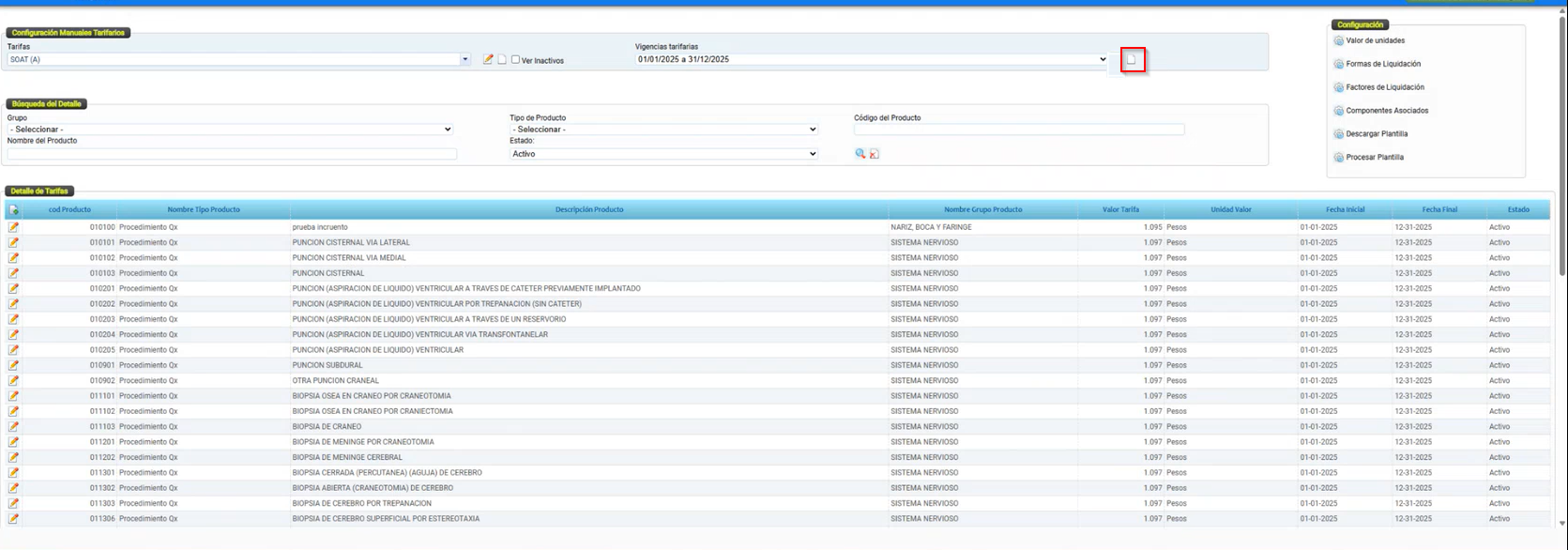Click the add record icon in table header
This screenshot has width=1568, height=550.
coord(13,210)
